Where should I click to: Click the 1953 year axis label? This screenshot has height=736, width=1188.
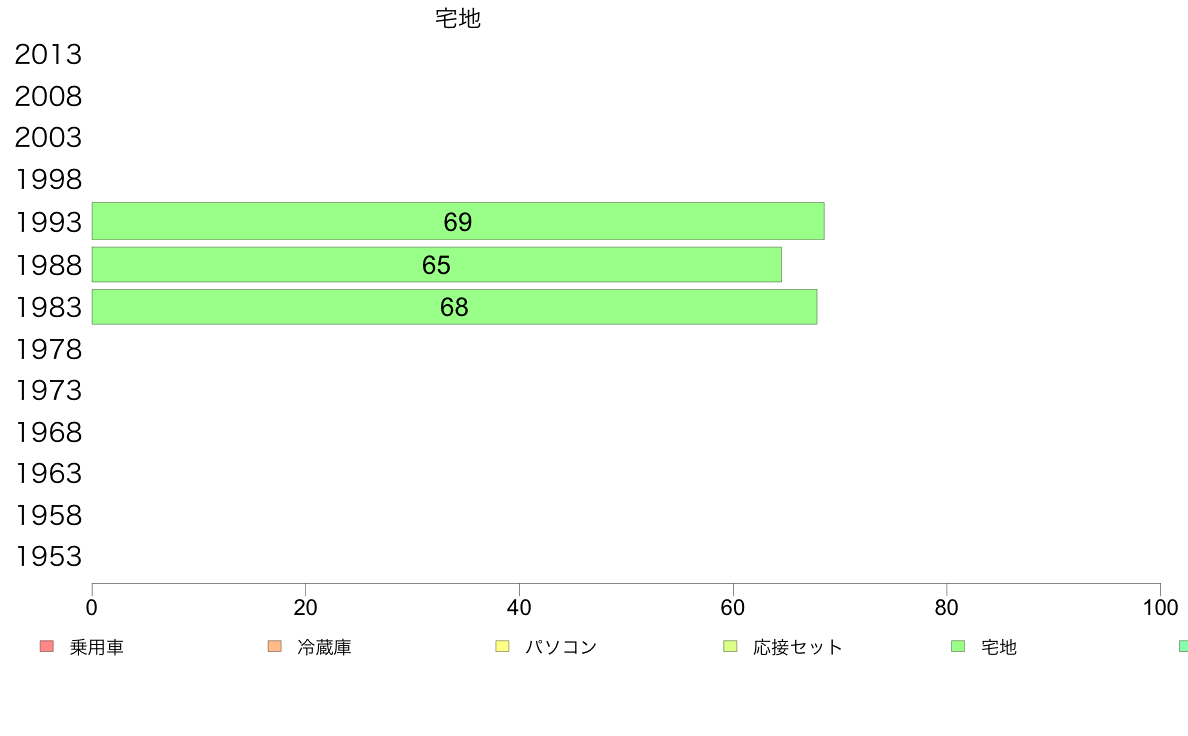click(48, 556)
